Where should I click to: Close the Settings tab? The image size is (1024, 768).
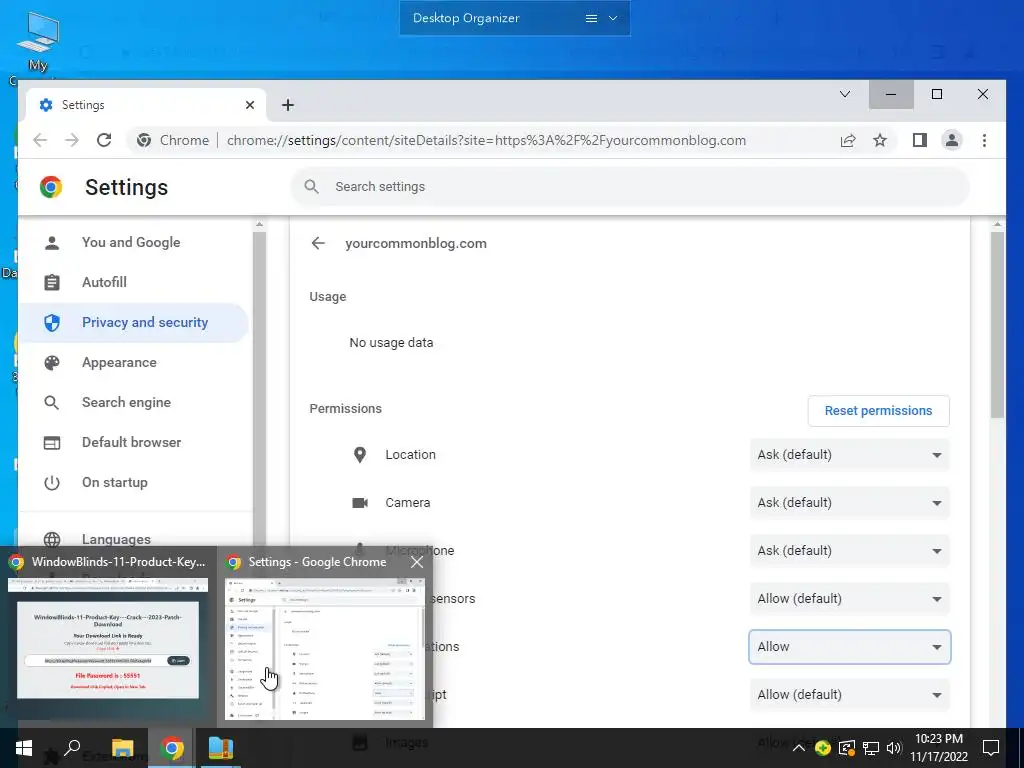(x=249, y=105)
